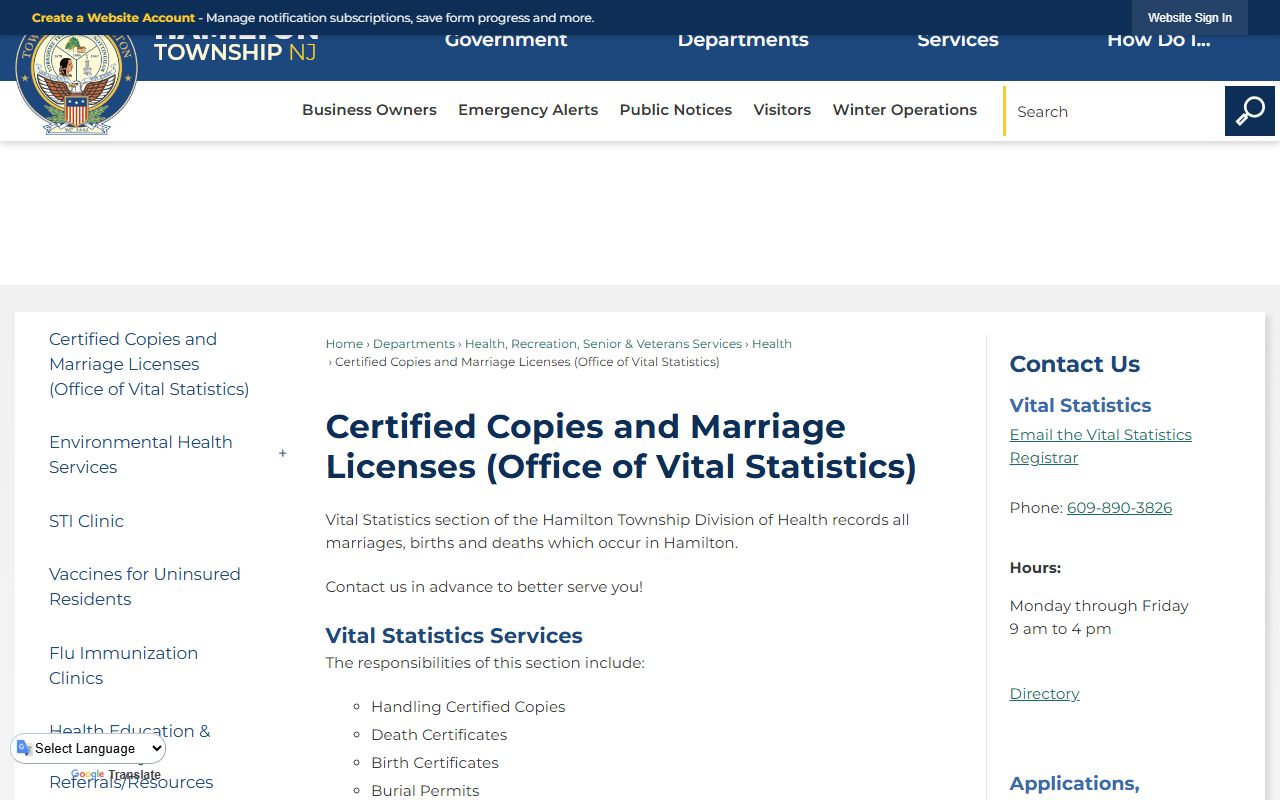Go to Home breadcrumb
This screenshot has height=800, width=1280.
pyautogui.click(x=344, y=344)
